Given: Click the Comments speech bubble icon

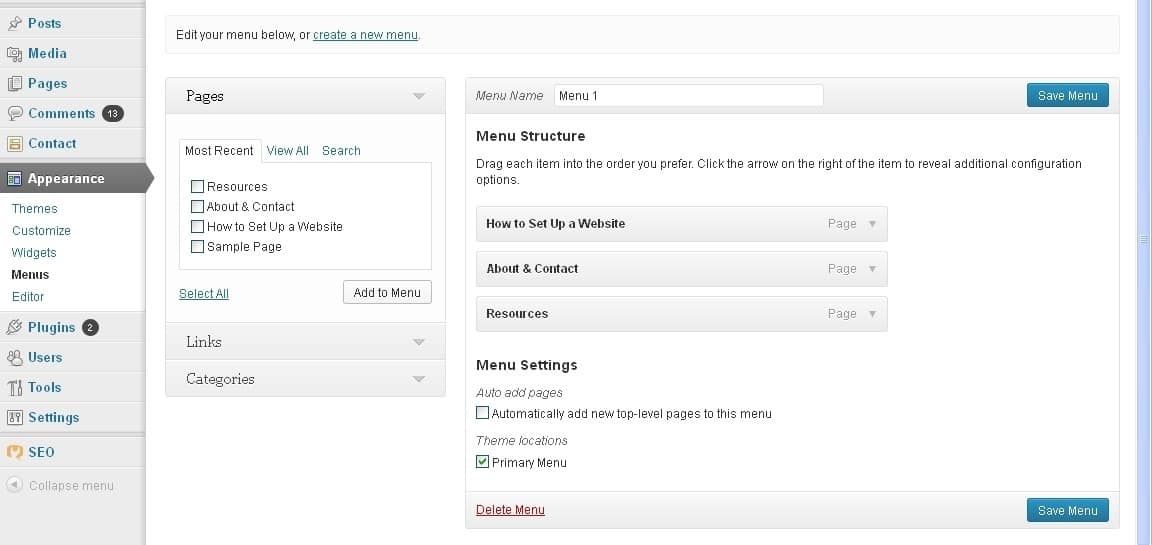Looking at the screenshot, I should click(15, 114).
